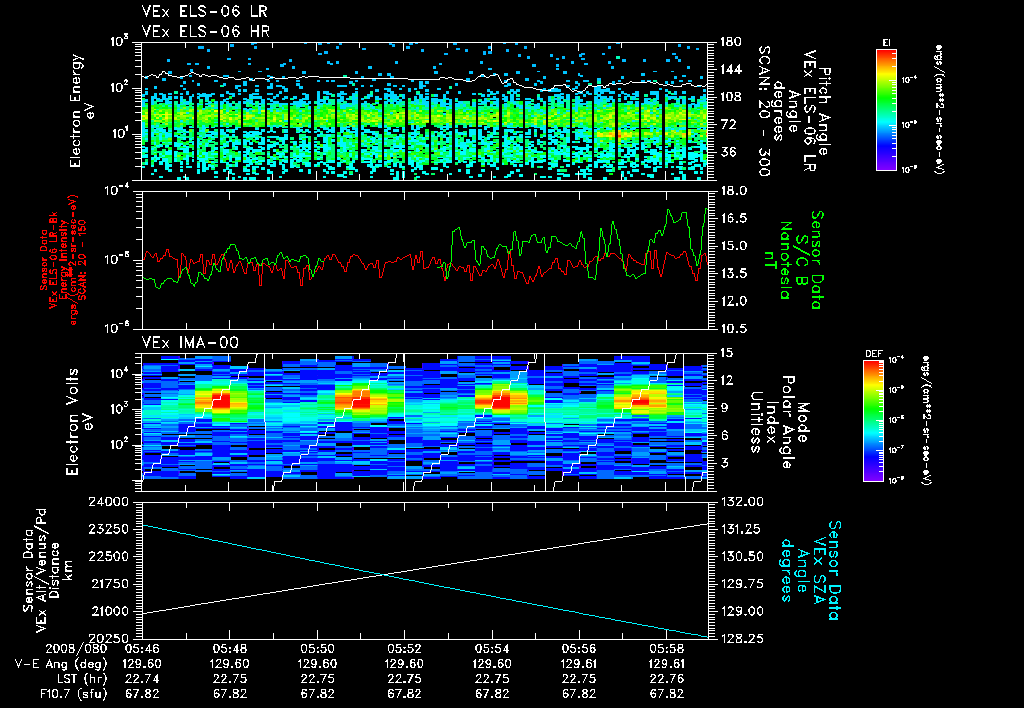Click the LST (hr) row label
The width and height of the screenshot is (1024, 708).
point(76,679)
